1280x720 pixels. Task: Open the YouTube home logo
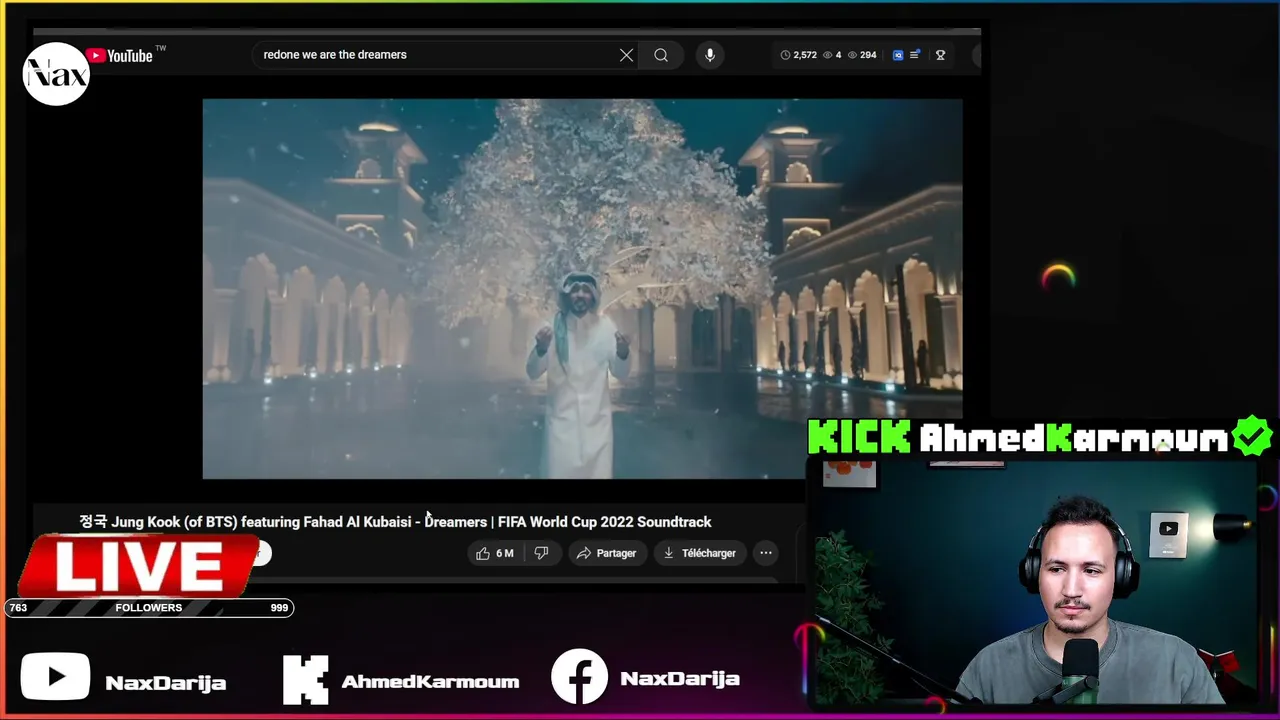[119, 55]
